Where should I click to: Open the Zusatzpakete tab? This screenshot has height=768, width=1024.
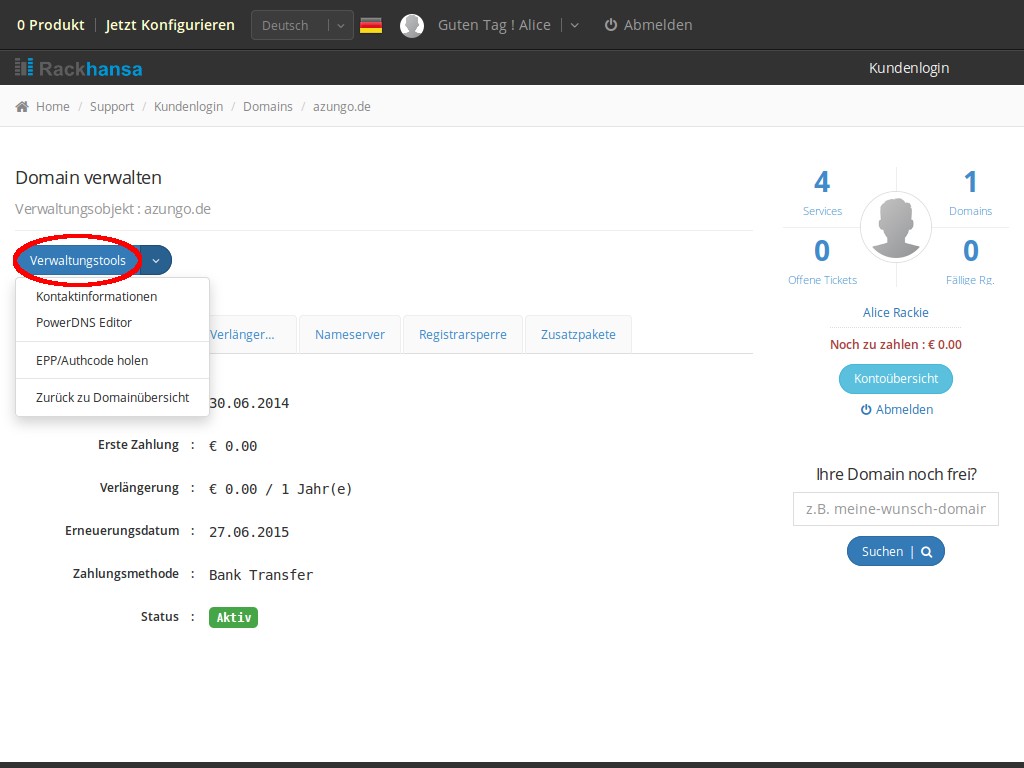(x=578, y=334)
